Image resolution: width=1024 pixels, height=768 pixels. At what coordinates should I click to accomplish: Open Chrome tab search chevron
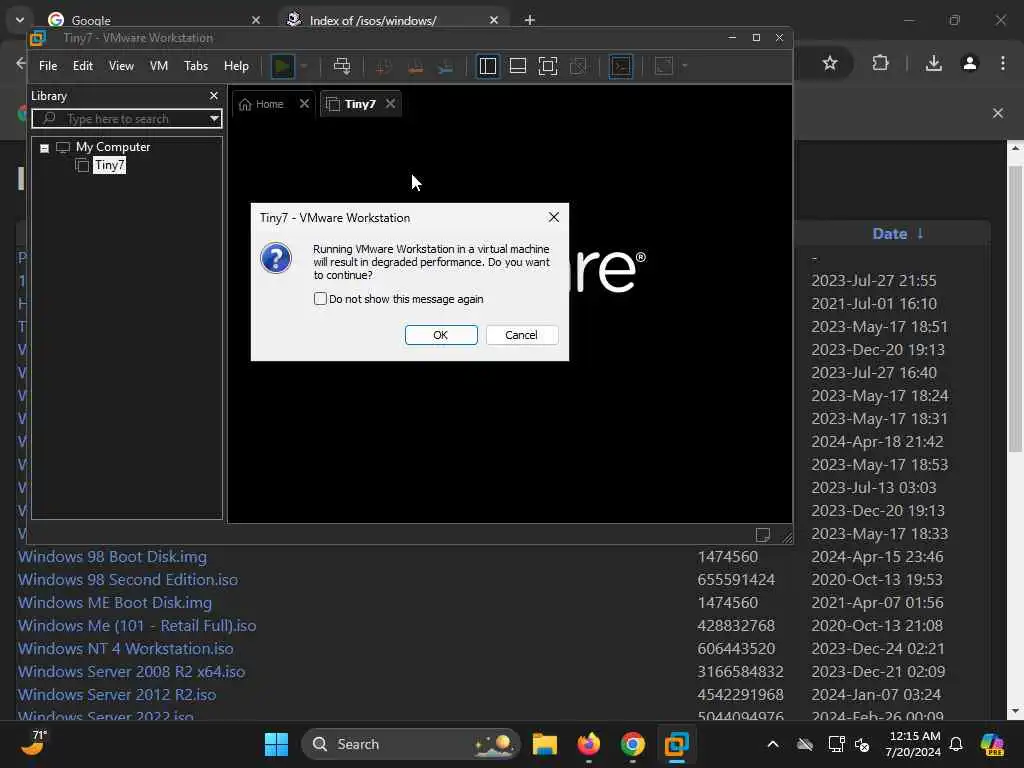(20, 20)
